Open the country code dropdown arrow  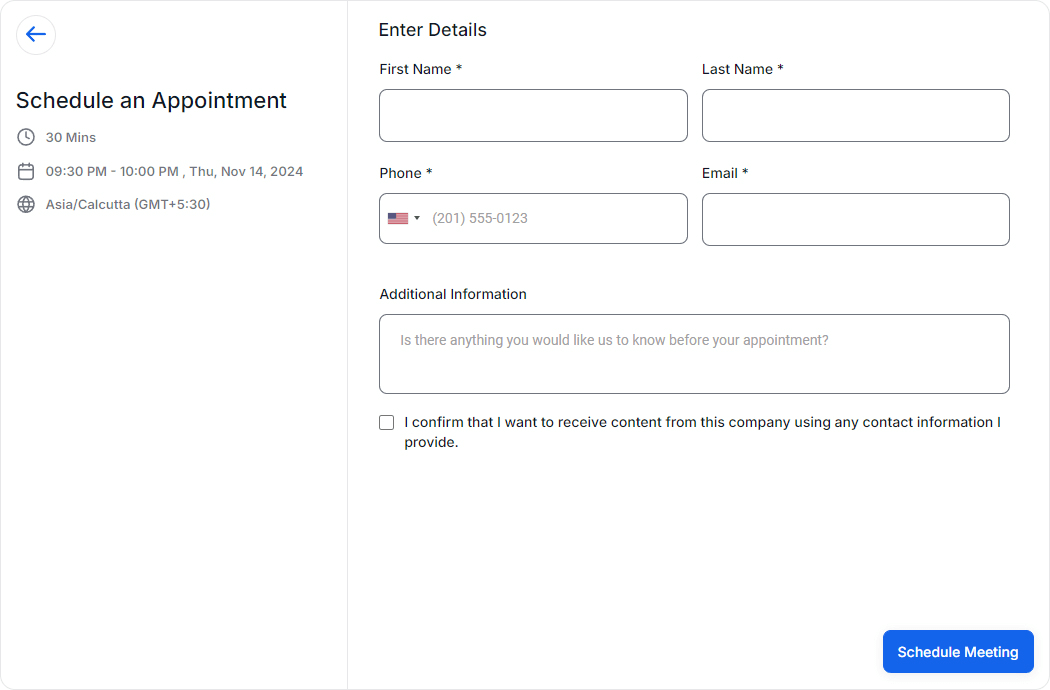[x=417, y=218]
